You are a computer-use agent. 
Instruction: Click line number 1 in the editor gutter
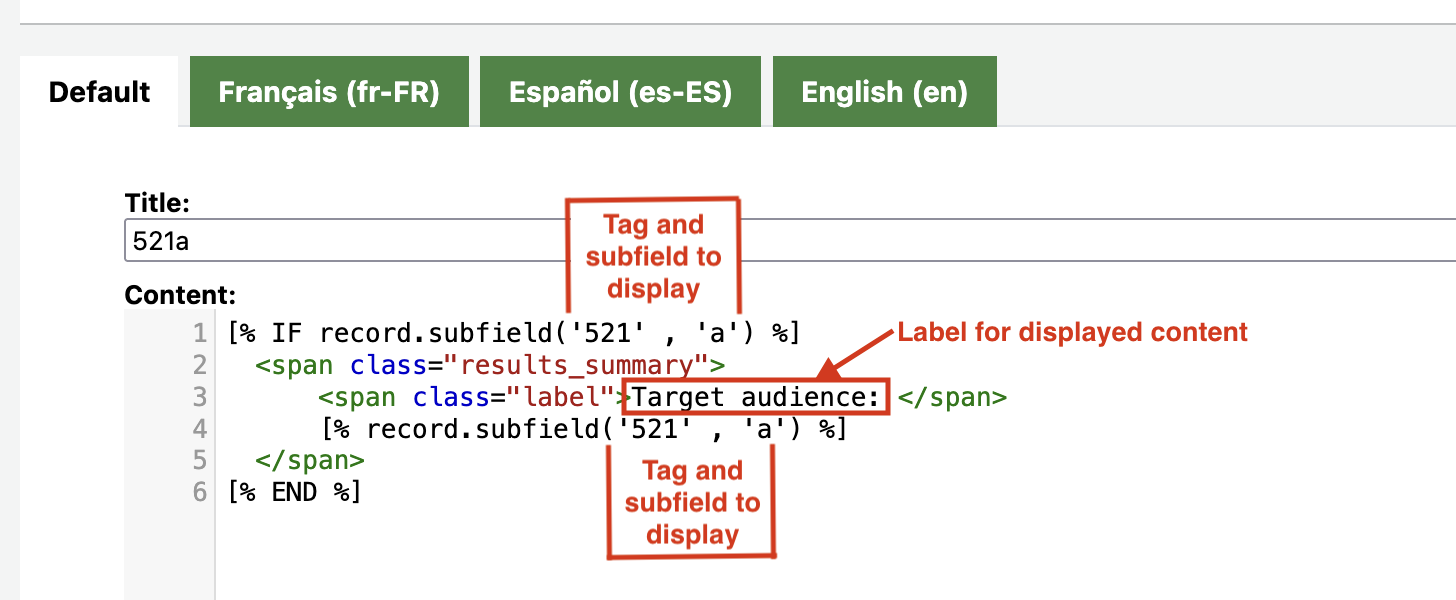point(200,333)
